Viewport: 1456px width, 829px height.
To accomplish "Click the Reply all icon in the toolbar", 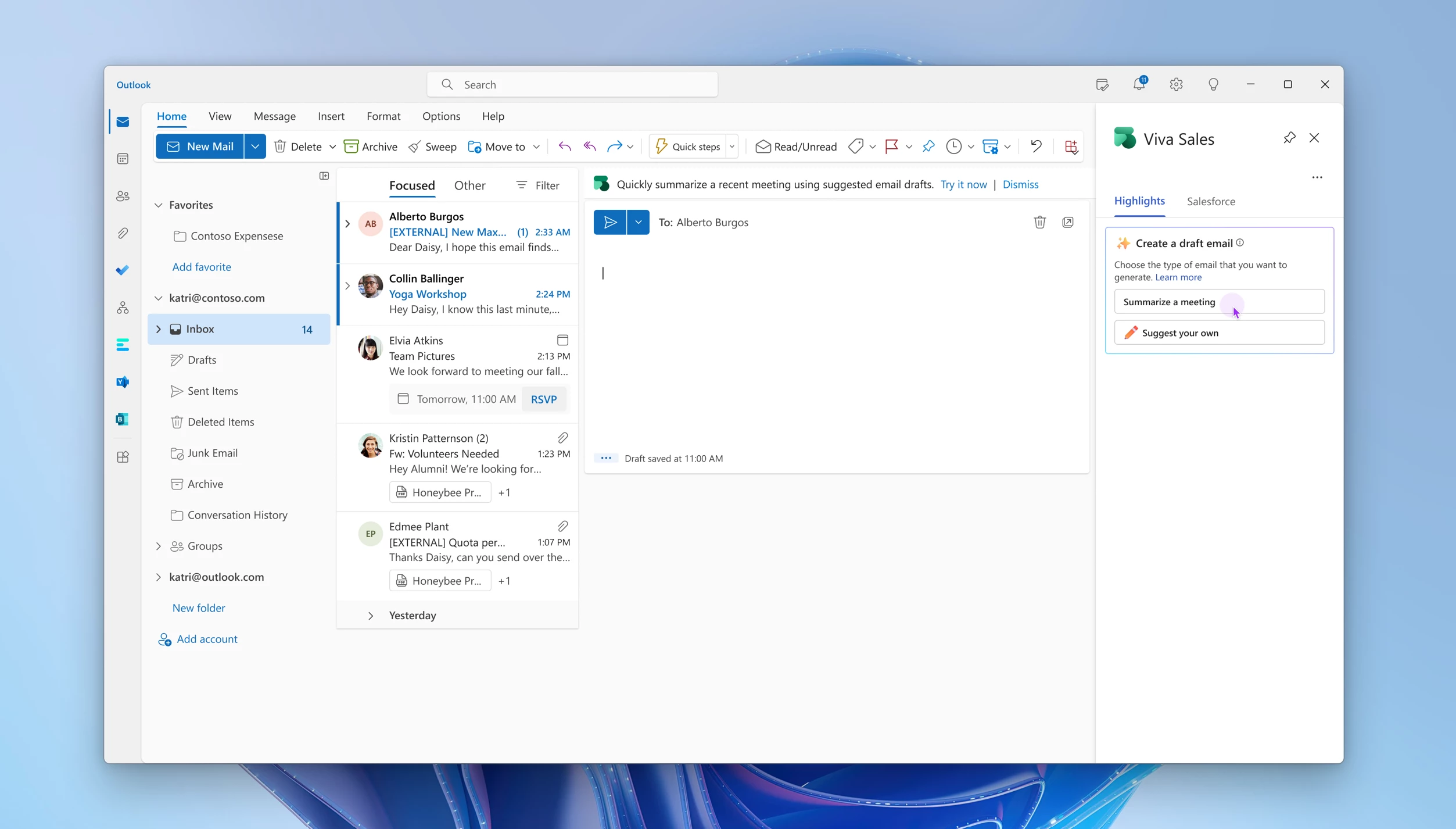I will click(x=590, y=146).
